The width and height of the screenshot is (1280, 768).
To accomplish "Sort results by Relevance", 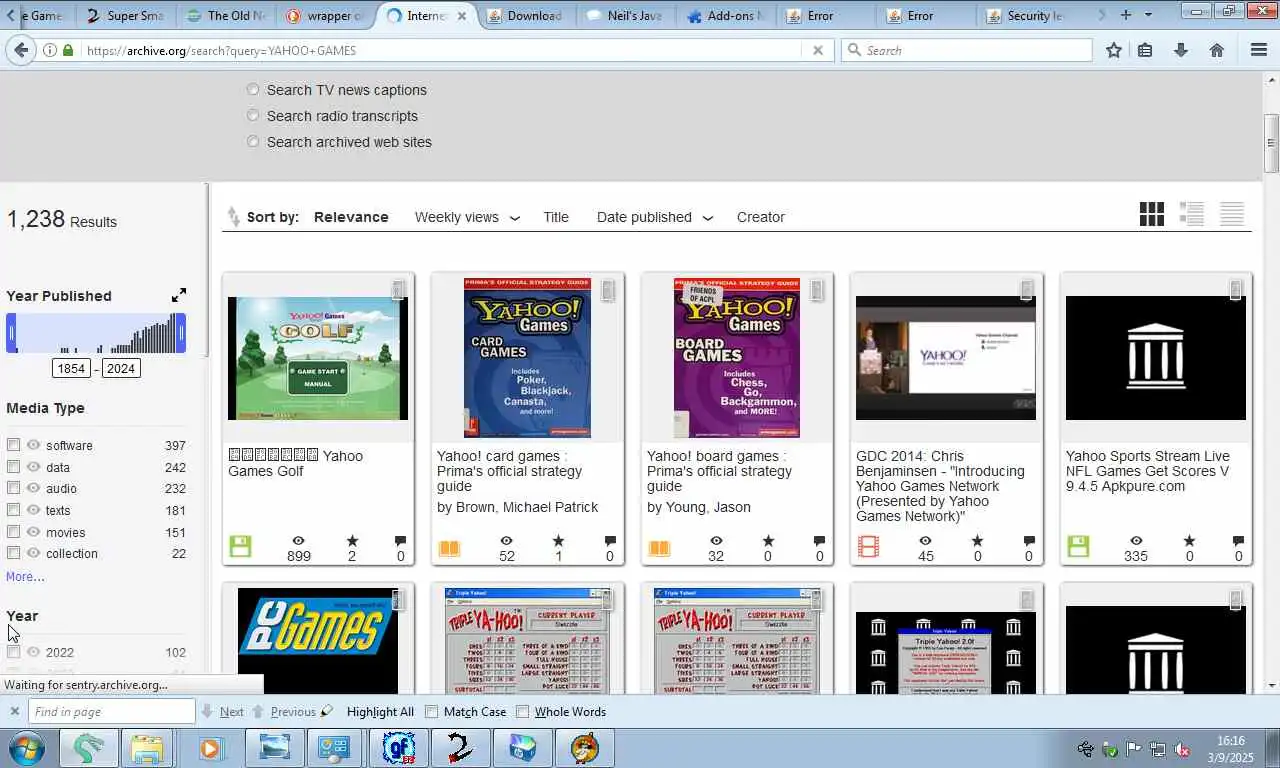I will pos(351,217).
